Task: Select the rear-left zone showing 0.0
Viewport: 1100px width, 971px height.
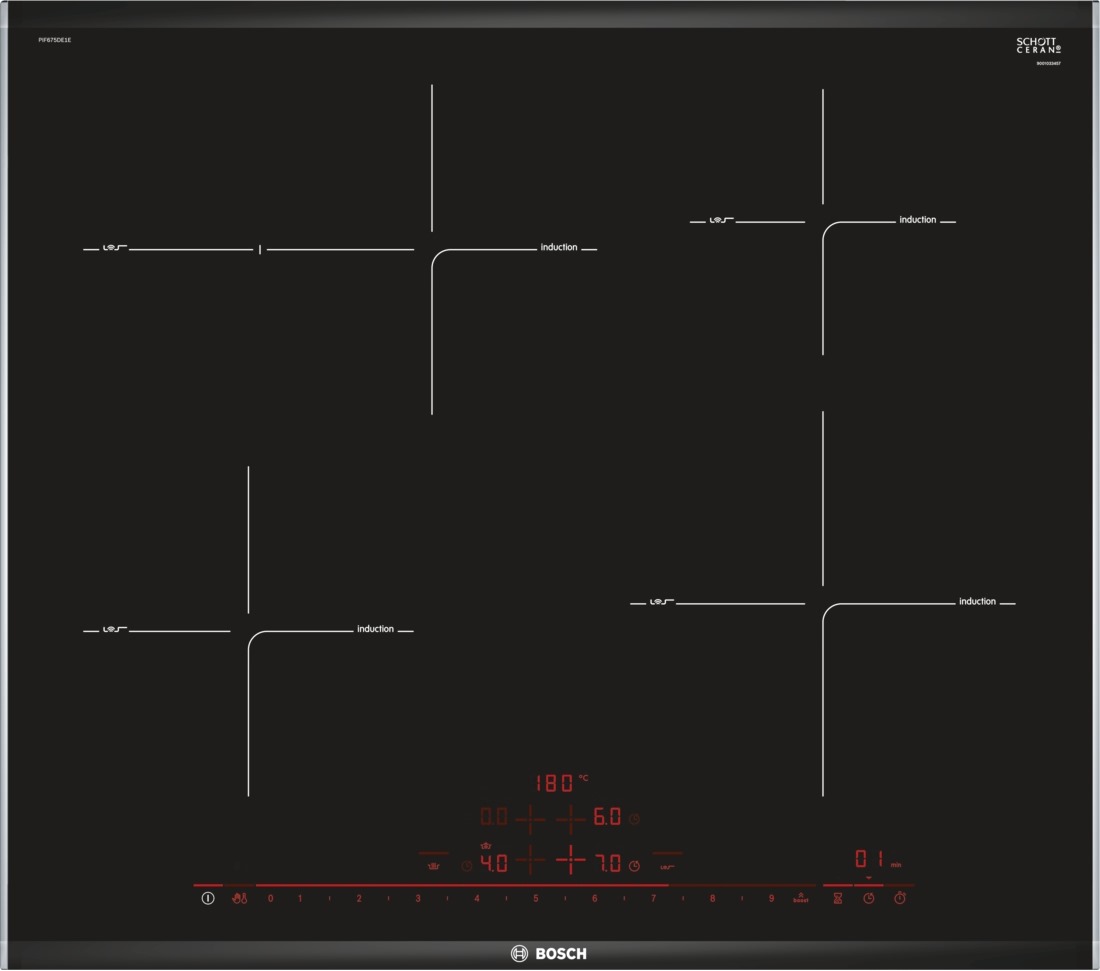Action: 494,817
